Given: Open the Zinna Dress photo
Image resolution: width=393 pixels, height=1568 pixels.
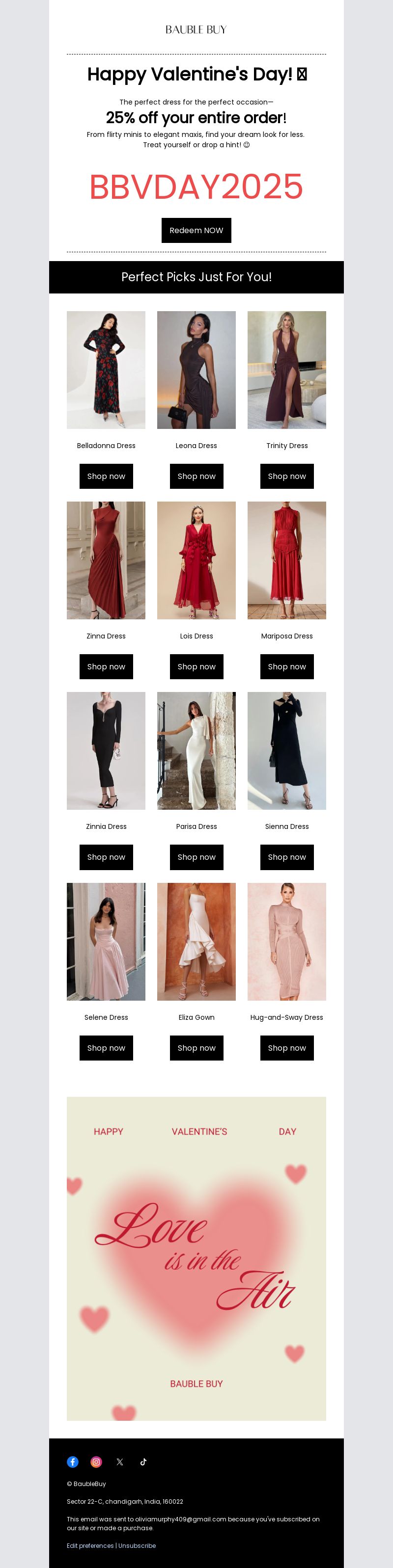Looking at the screenshot, I should (x=106, y=560).
